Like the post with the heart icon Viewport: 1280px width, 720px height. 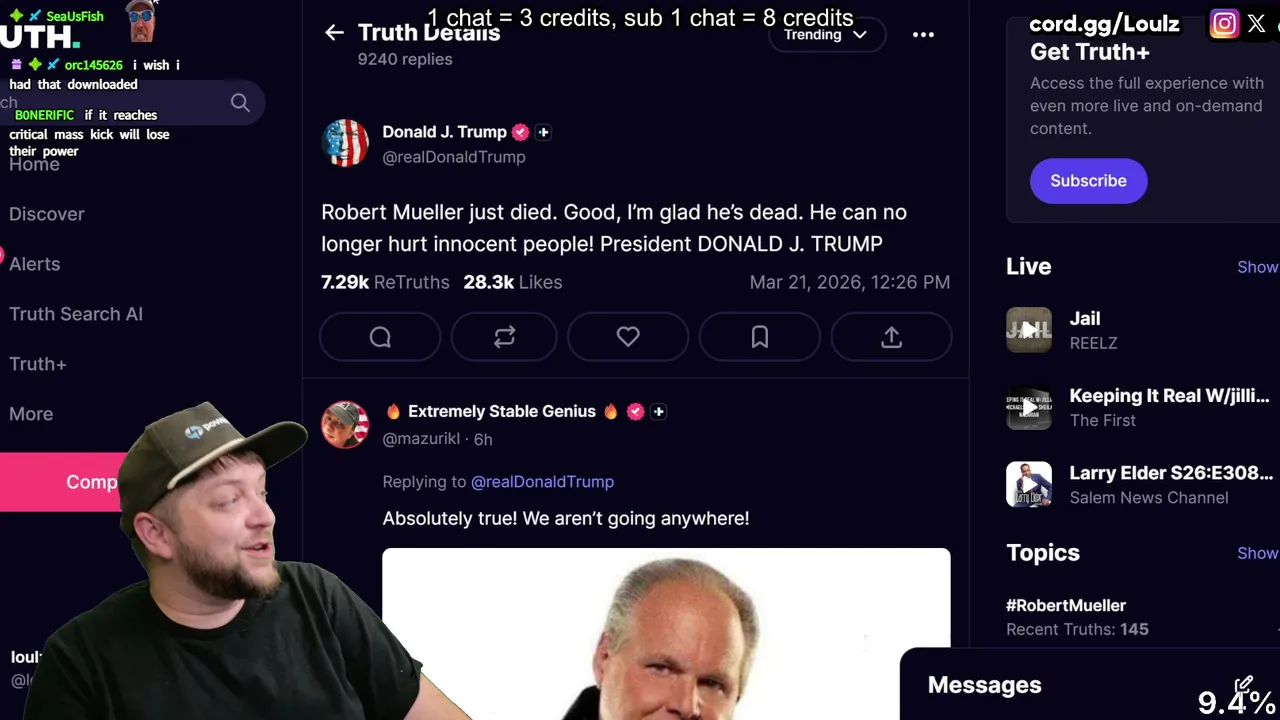[628, 337]
